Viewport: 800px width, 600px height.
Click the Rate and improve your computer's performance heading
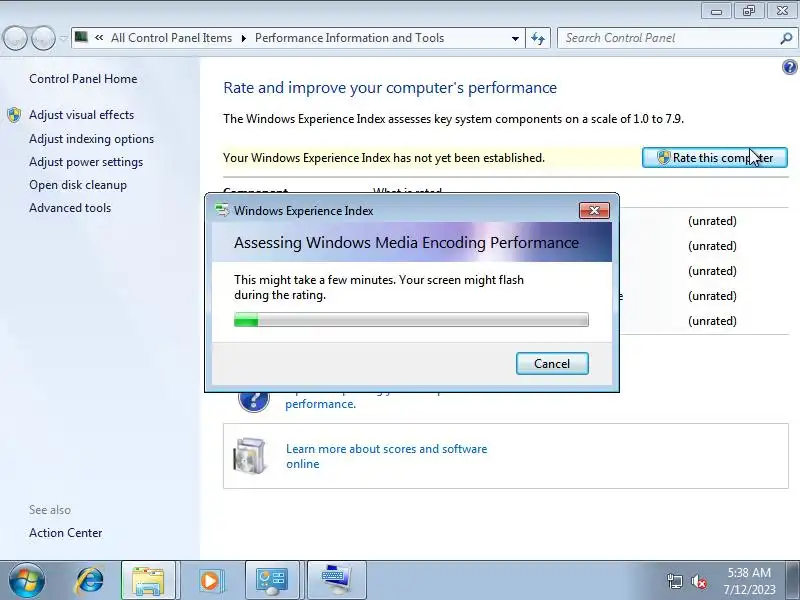390,88
